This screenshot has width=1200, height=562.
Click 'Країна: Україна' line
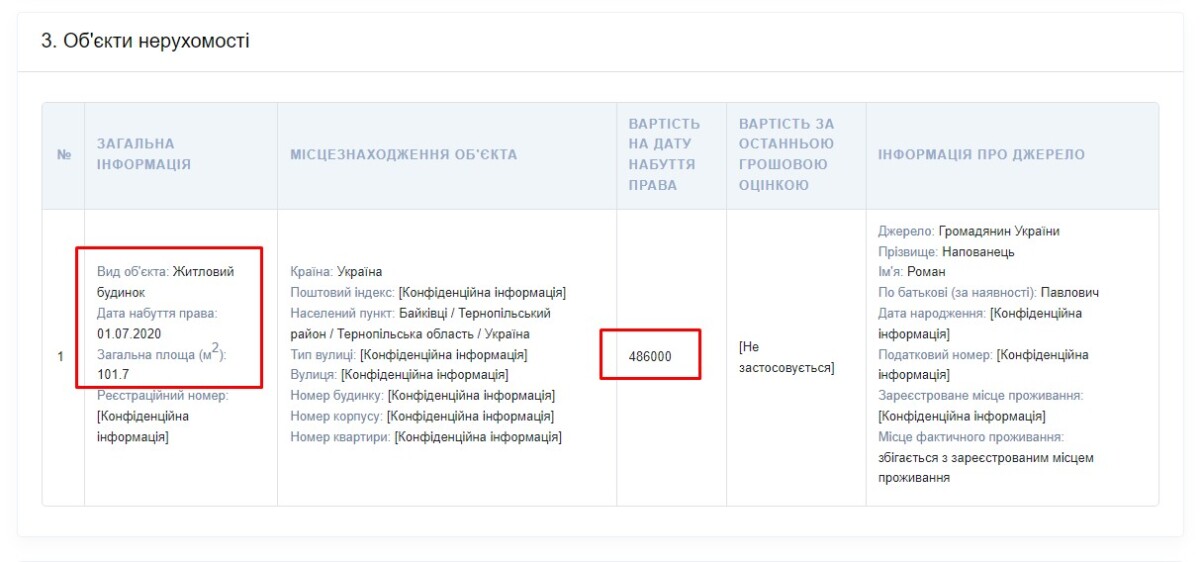(x=336, y=272)
